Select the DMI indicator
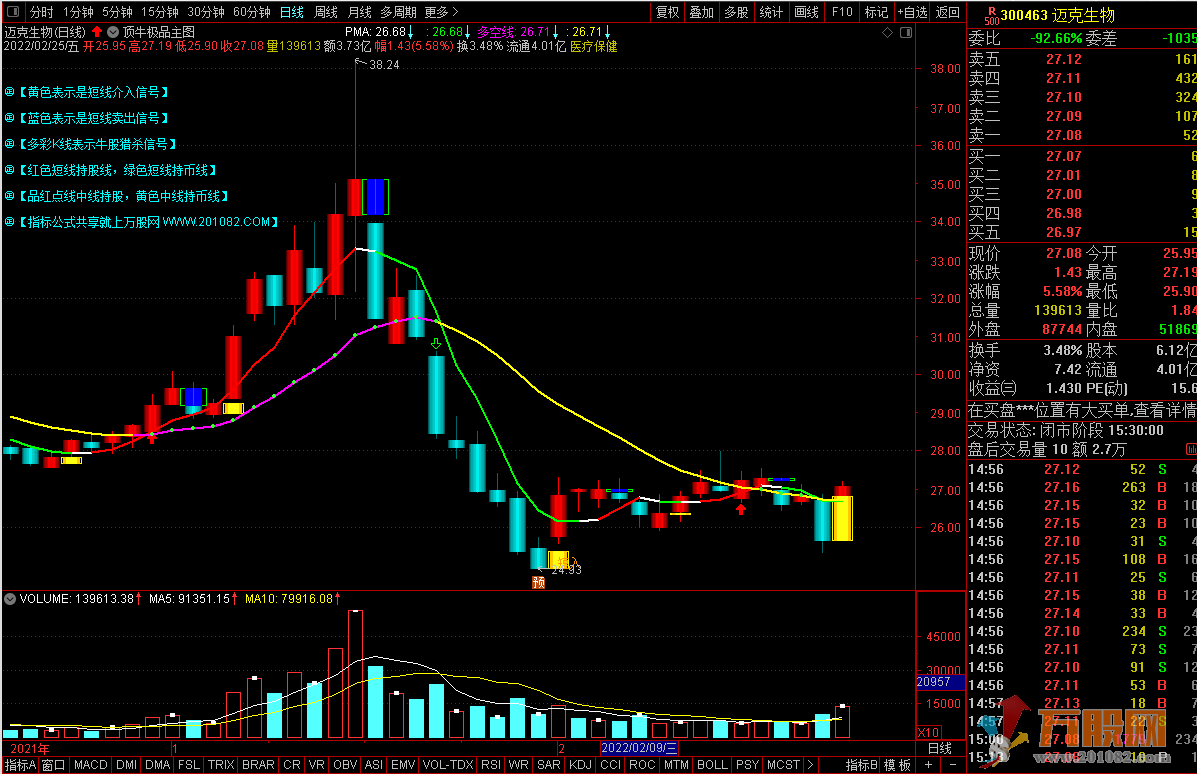Screen dimensions: 1197x774 click(x=127, y=765)
